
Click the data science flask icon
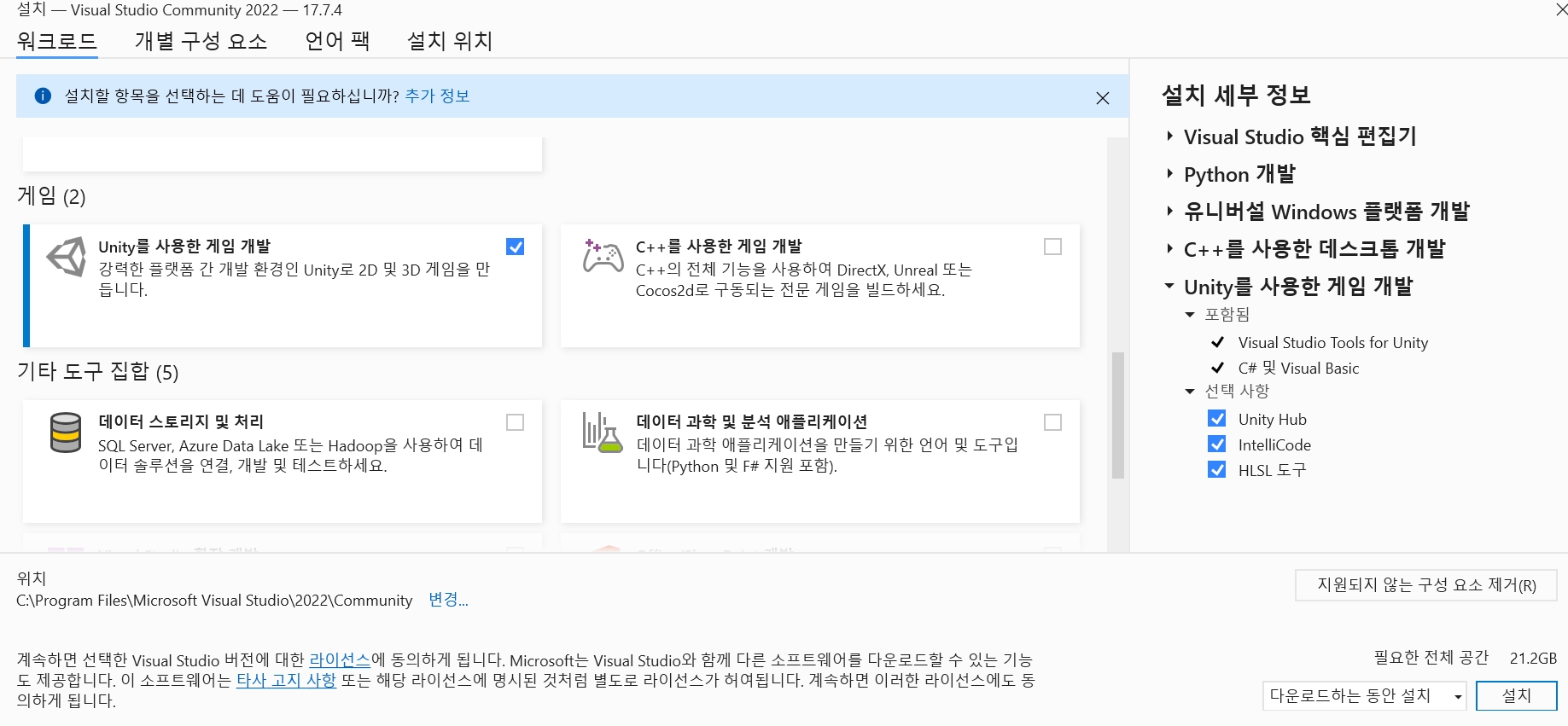(x=603, y=433)
